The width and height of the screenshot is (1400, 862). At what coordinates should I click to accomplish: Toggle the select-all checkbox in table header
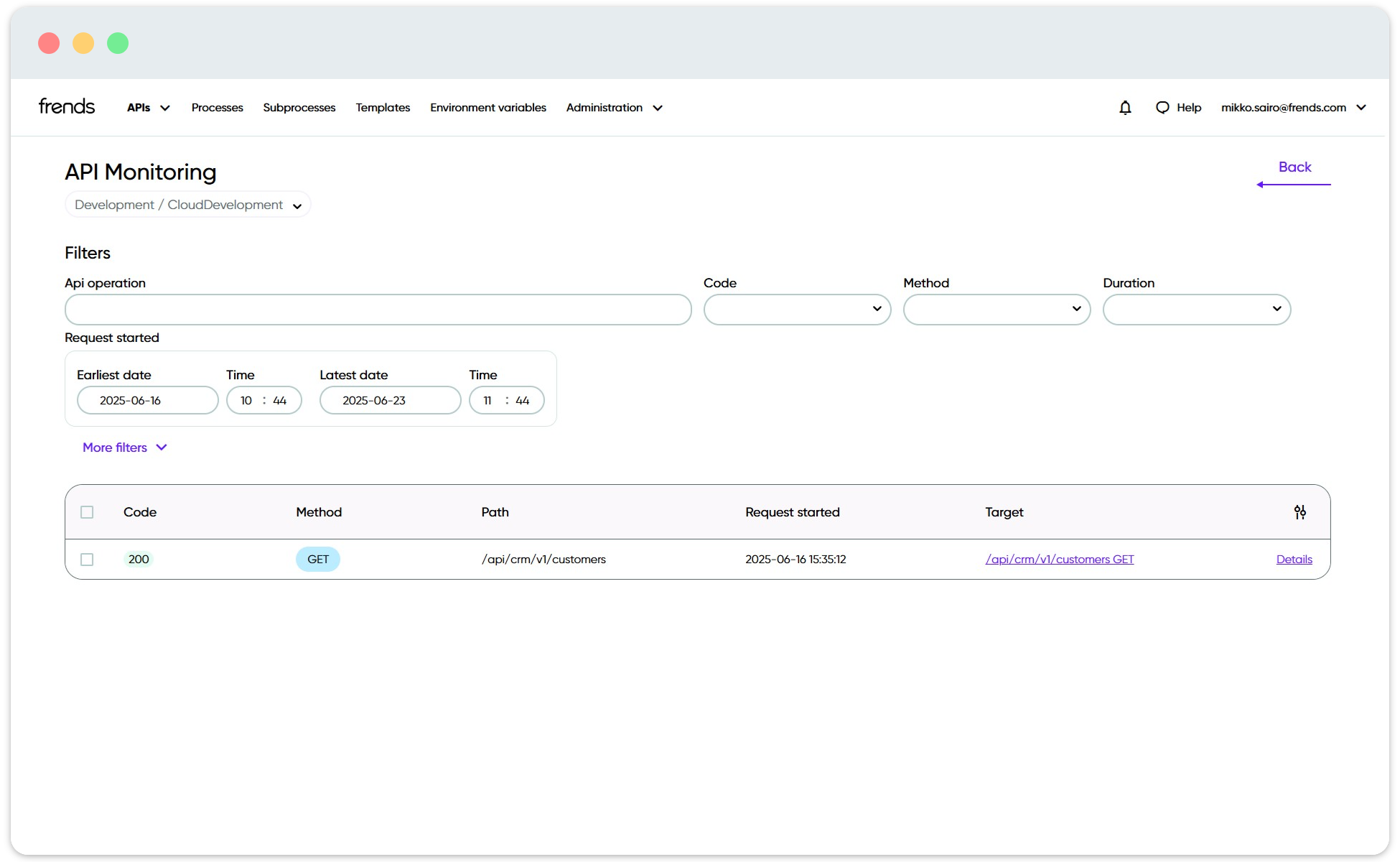[87, 512]
